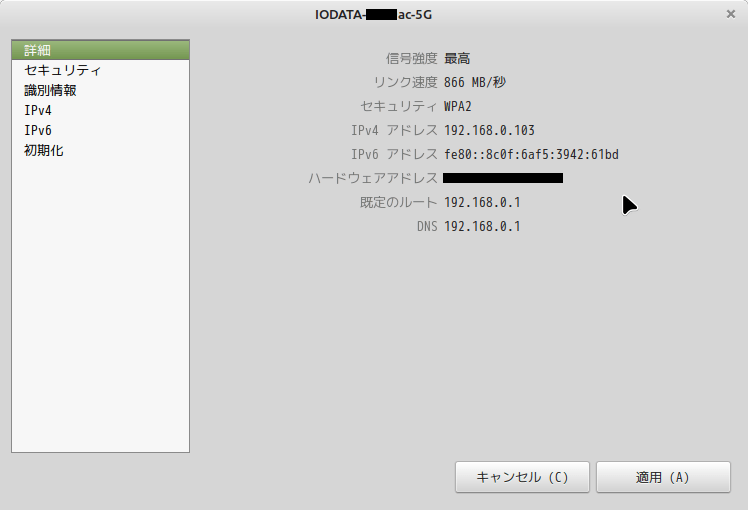Click the 適用 (A) button
The height and width of the screenshot is (510, 748).
(663, 477)
